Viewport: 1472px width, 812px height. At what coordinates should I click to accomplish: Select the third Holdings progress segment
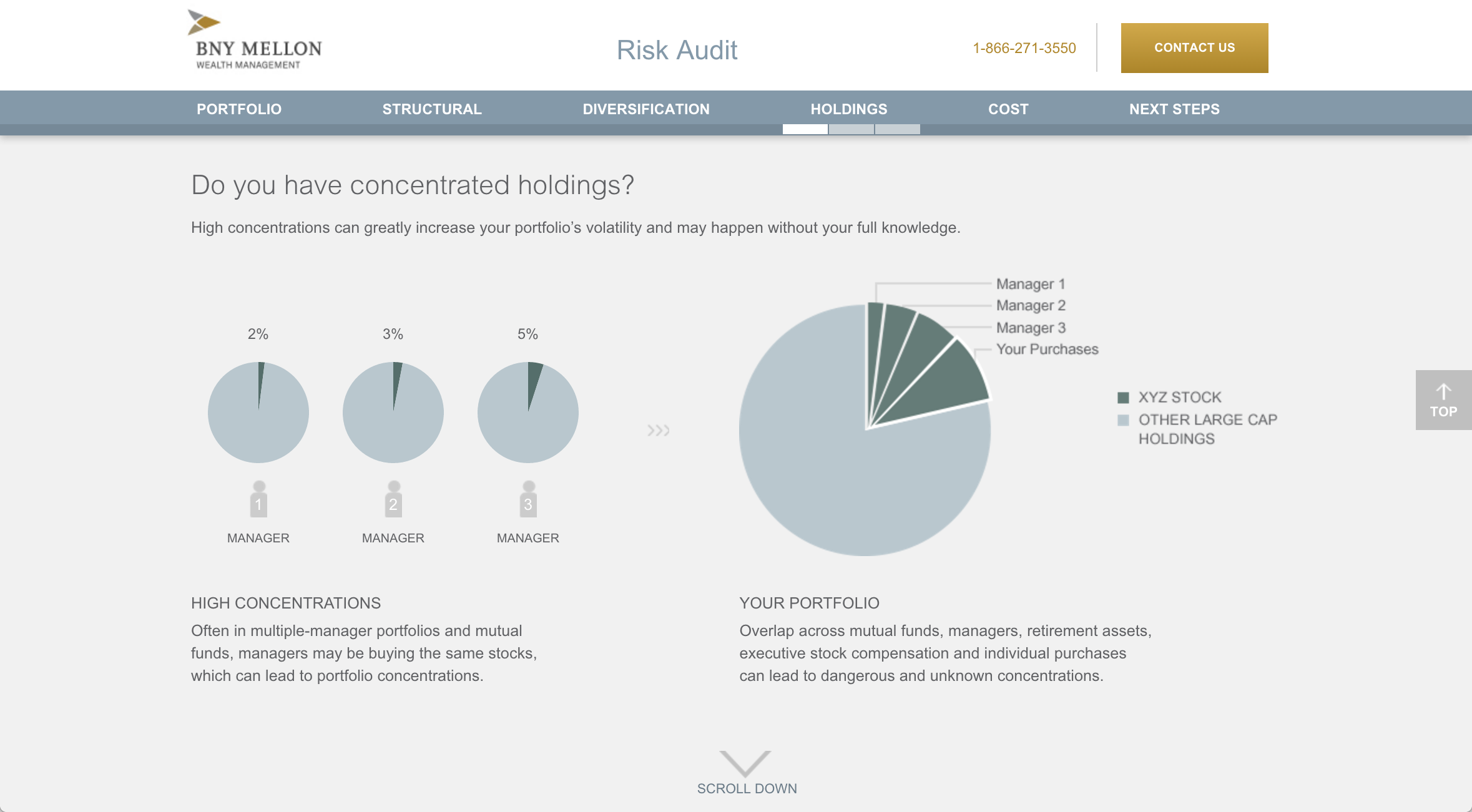coord(898,129)
